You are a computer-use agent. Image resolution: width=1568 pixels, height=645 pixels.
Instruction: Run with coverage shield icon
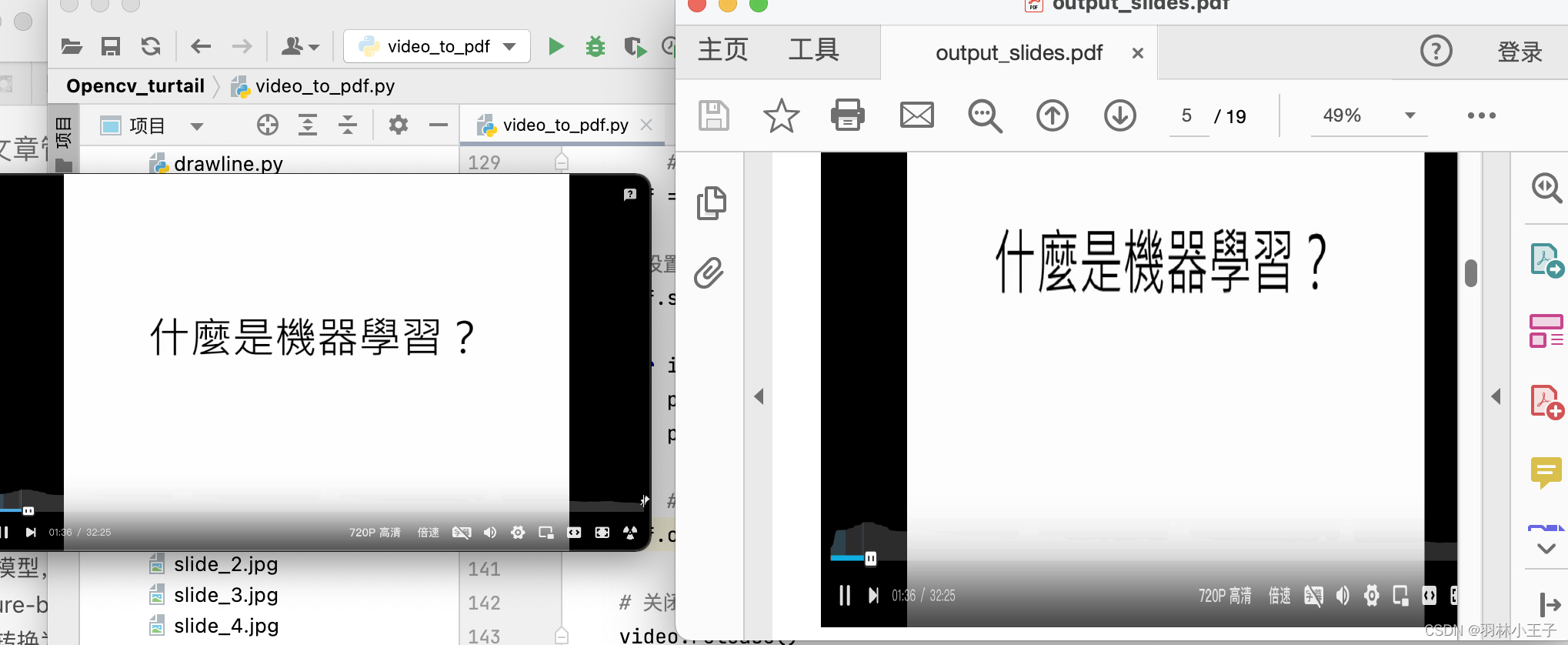coord(635,47)
